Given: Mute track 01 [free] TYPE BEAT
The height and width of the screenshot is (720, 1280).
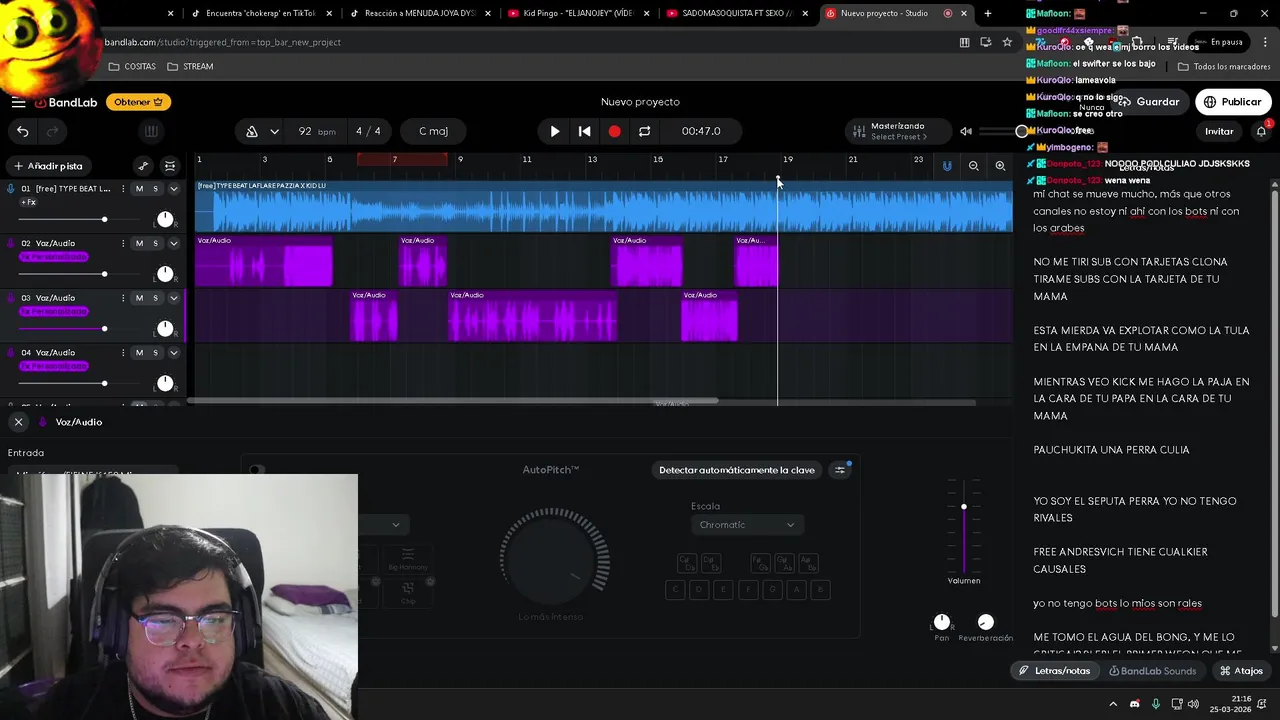Looking at the screenshot, I should click(139, 189).
